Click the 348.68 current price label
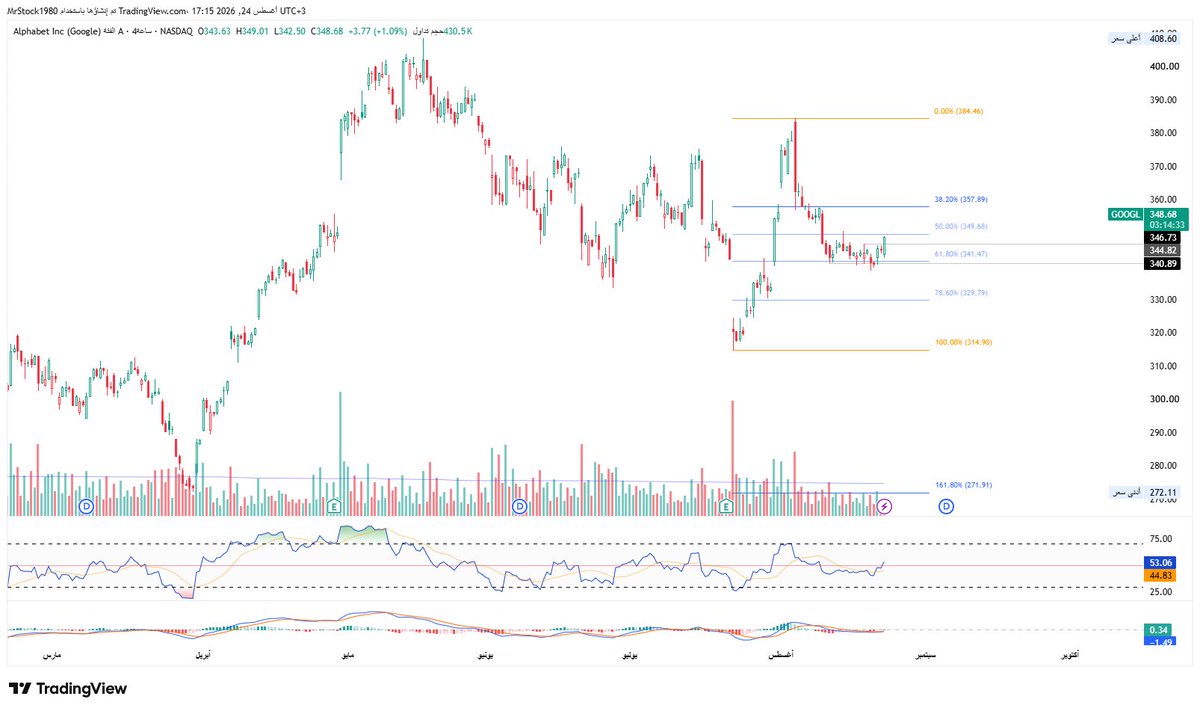 coord(1163,214)
